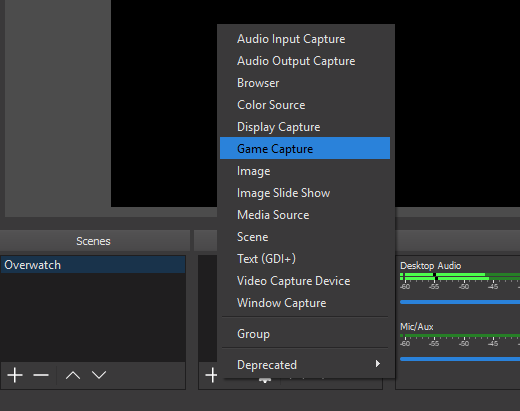The image size is (520, 411).
Task: Remove selected scene with minus icon
Action: [41, 375]
